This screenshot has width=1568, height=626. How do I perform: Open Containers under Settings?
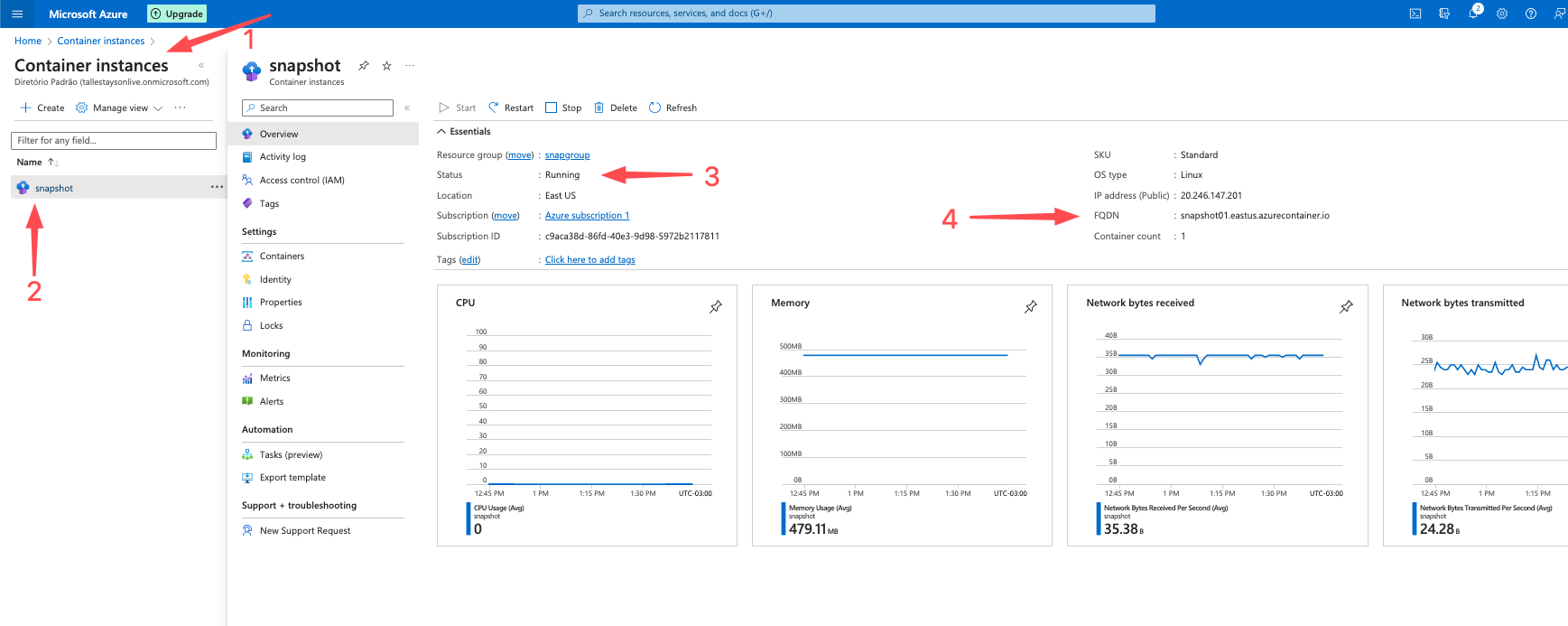point(282,257)
